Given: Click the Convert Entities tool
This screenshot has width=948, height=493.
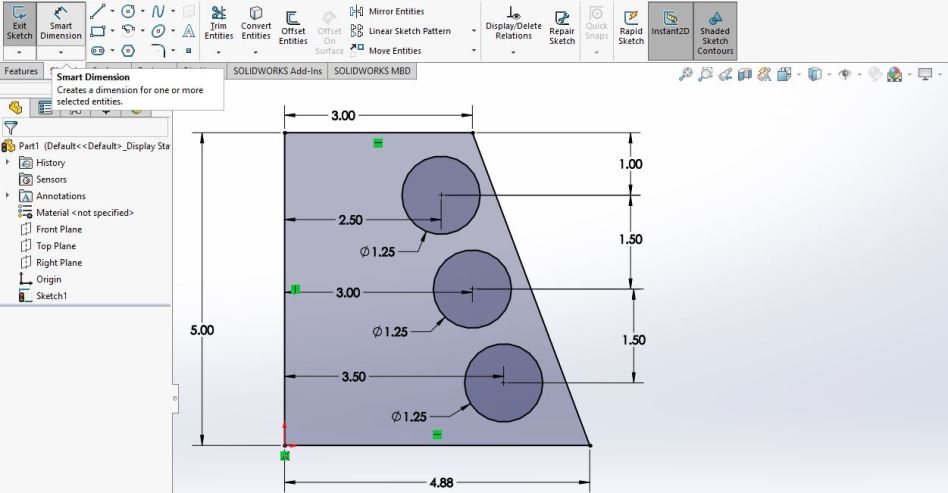Looking at the screenshot, I should [x=256, y=24].
